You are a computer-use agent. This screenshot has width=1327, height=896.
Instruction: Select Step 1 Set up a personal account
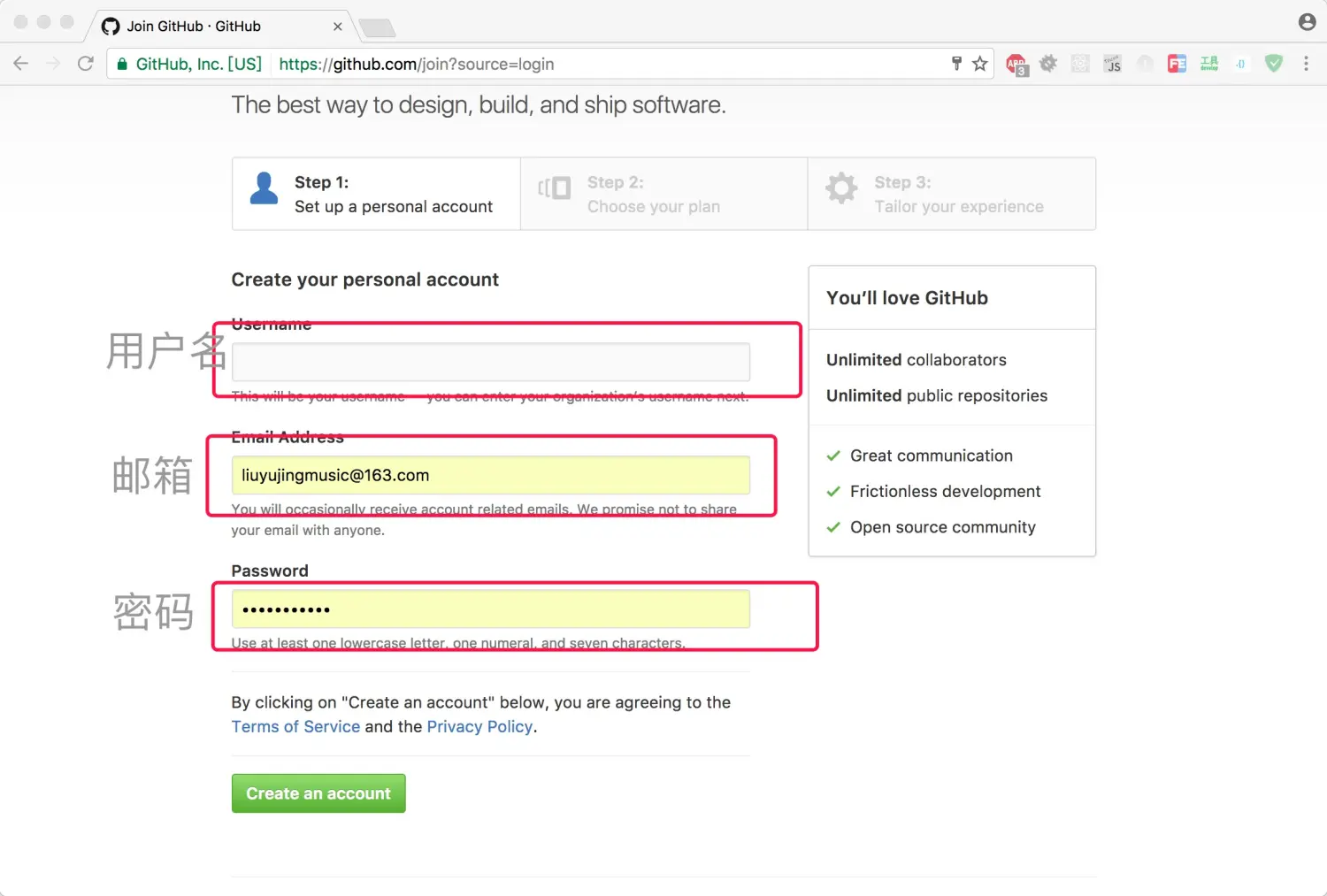coord(376,194)
